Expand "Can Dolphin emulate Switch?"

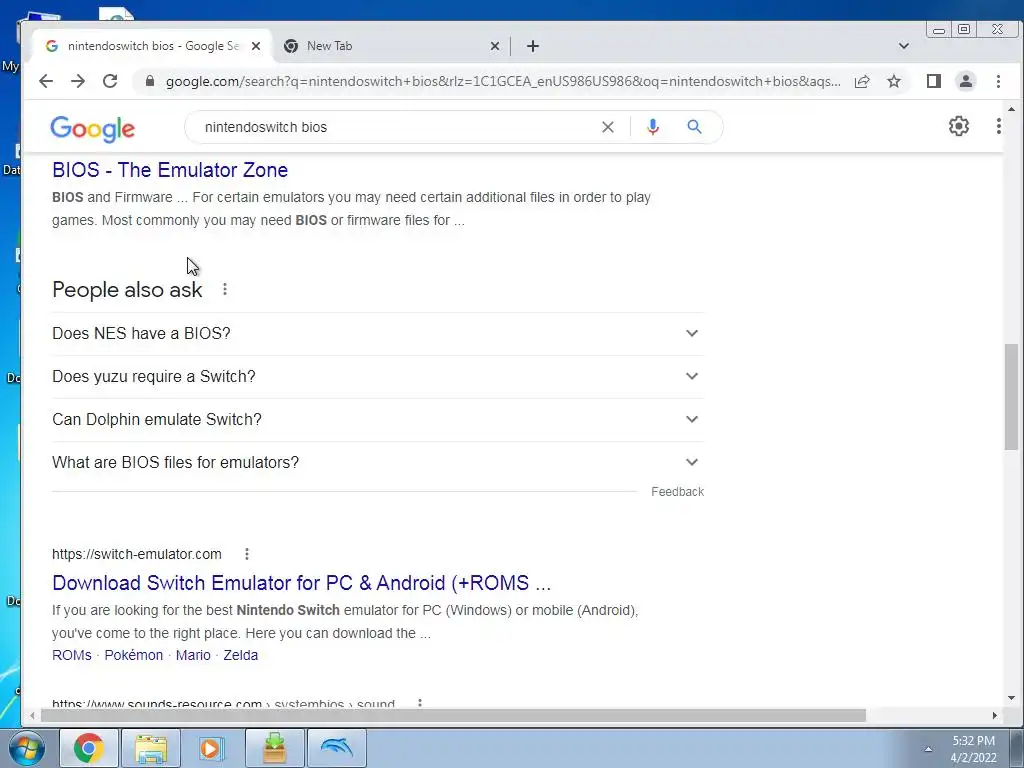[x=377, y=419]
